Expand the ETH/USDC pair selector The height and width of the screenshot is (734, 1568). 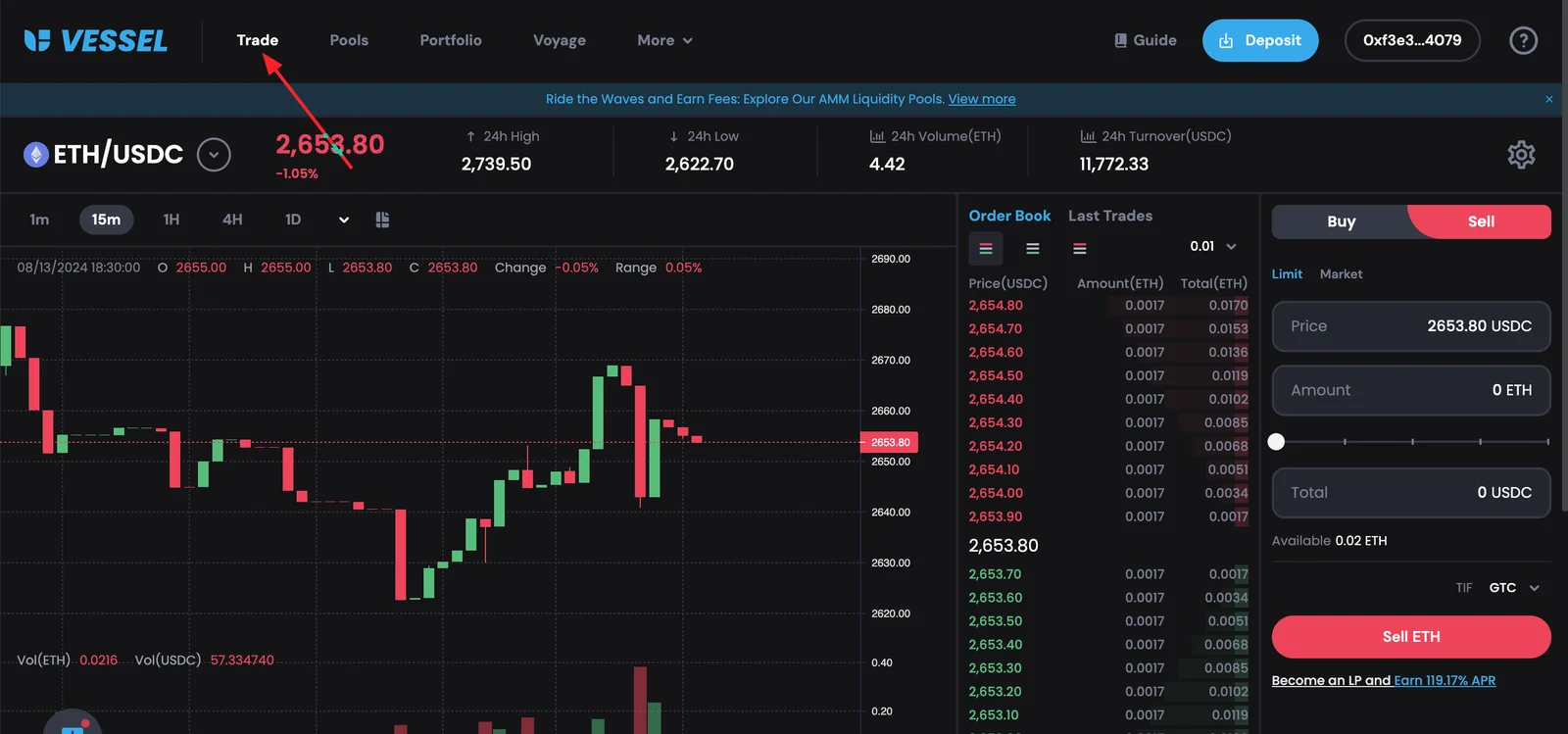click(214, 155)
